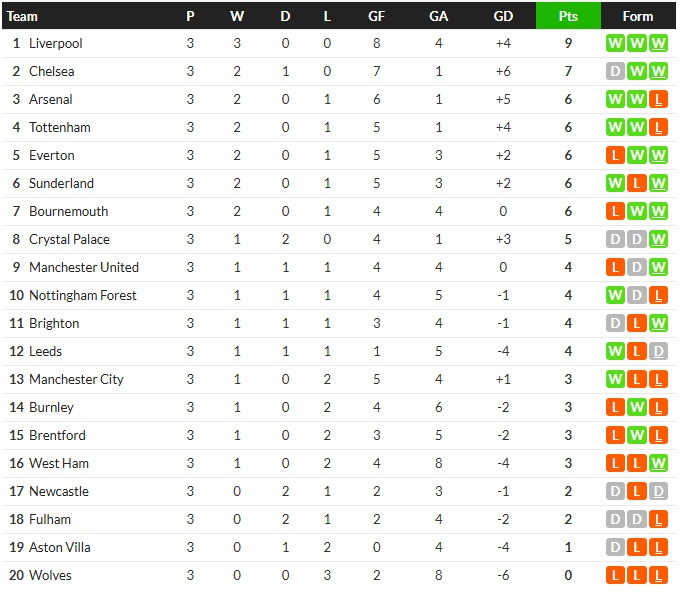The image size is (684, 598).
Task: Click Leeds' underlined grey D form badge
Action: [x=658, y=351]
